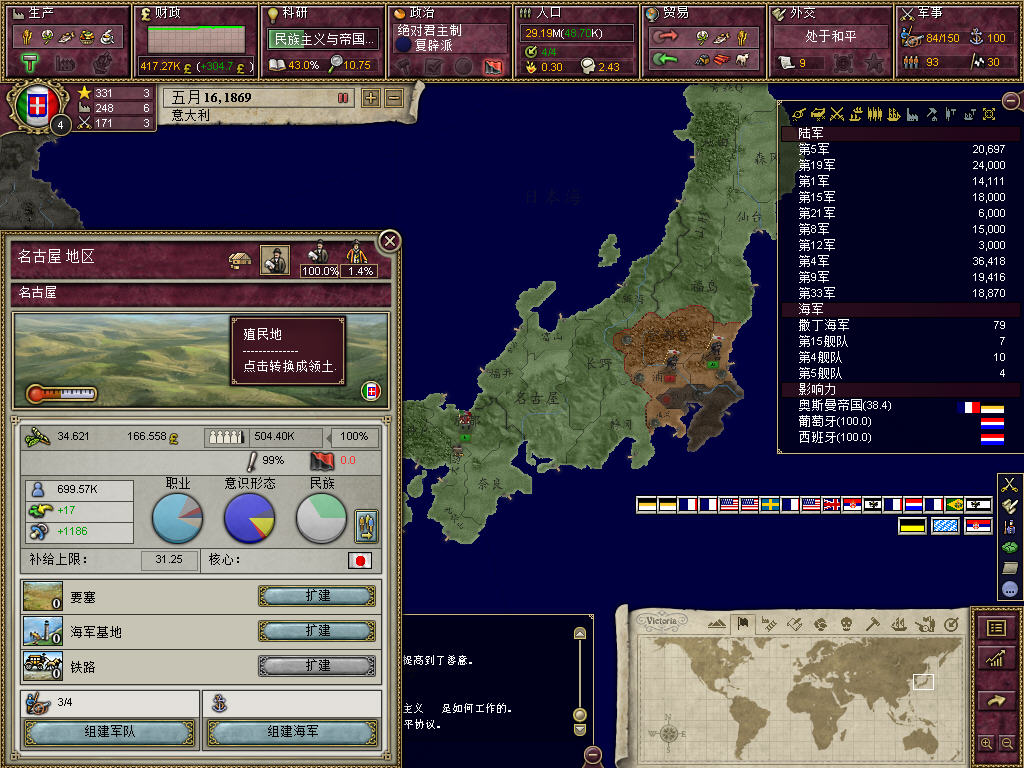Image resolution: width=1024 pixels, height=768 pixels.
Task: Click 扩建 to expand the 要塞 fort
Action: (317, 596)
